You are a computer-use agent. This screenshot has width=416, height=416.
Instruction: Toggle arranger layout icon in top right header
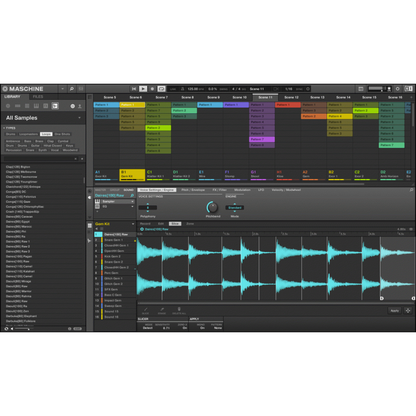(x=361, y=89)
